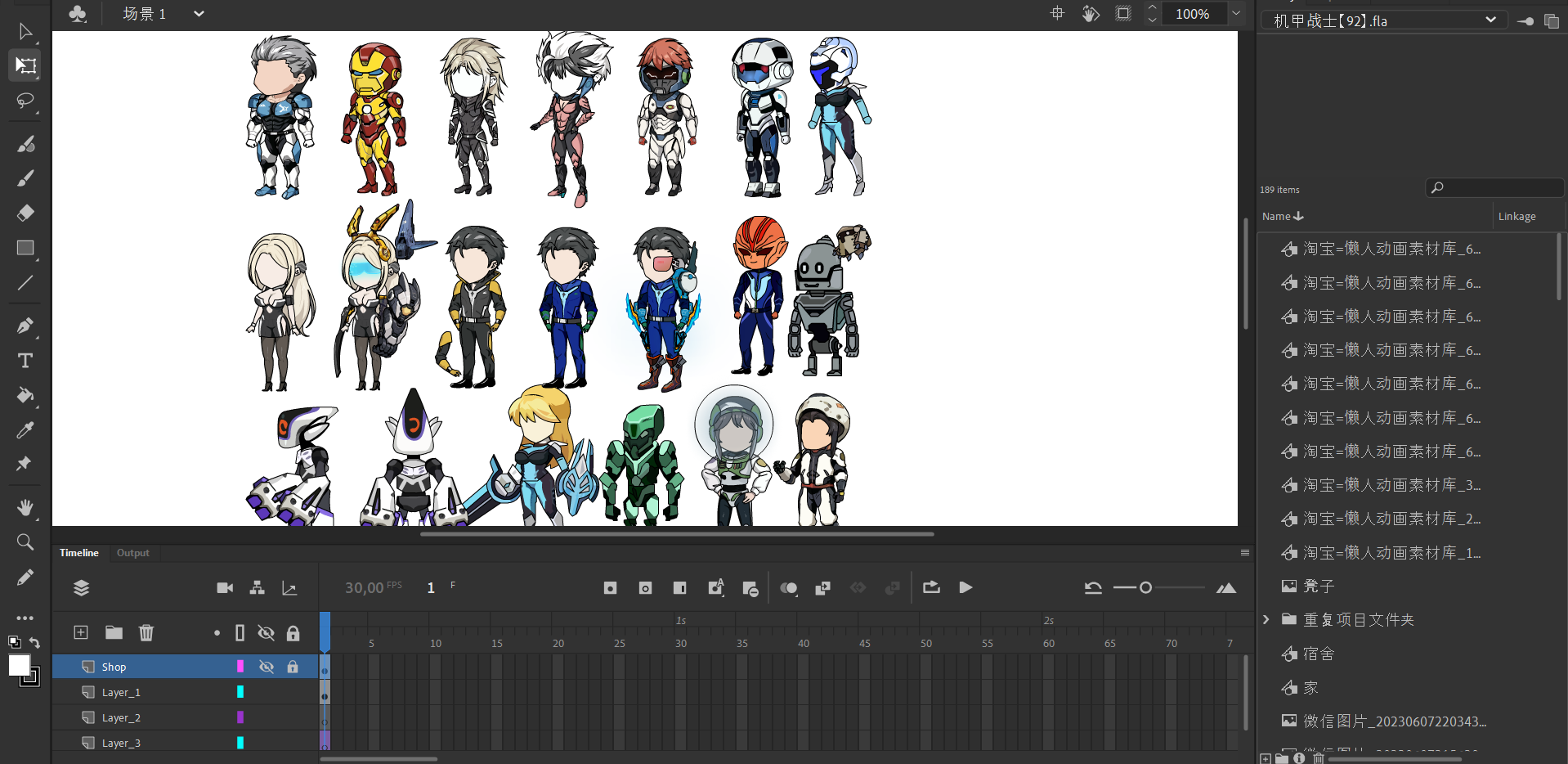This screenshot has width=1568, height=764.
Task: Activate the Paint Bucket tool
Action: click(x=25, y=396)
